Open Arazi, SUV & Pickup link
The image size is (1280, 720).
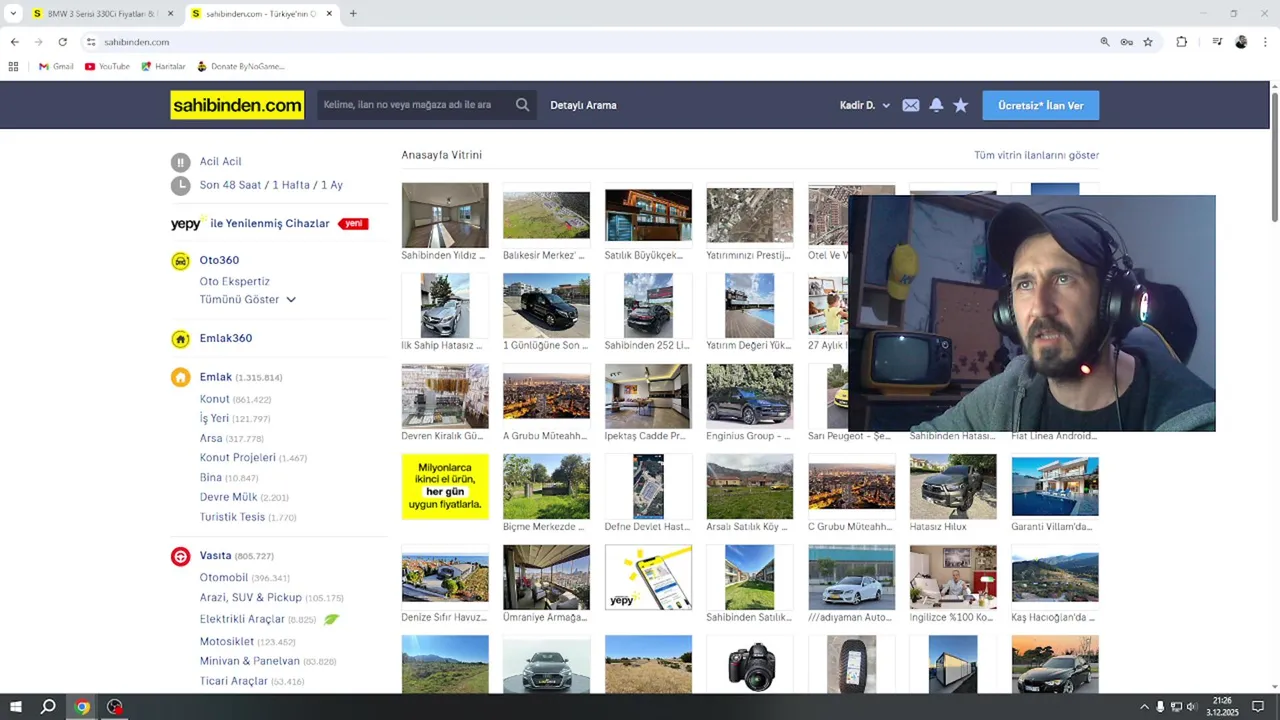[250, 598]
